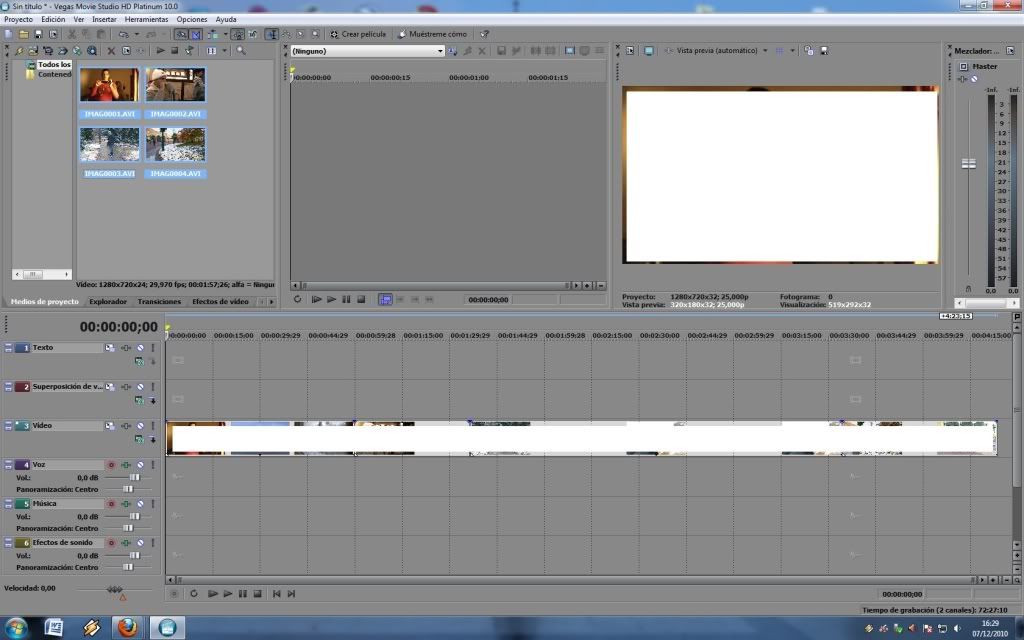Click Save snapshot to file icon in preview

824,50
